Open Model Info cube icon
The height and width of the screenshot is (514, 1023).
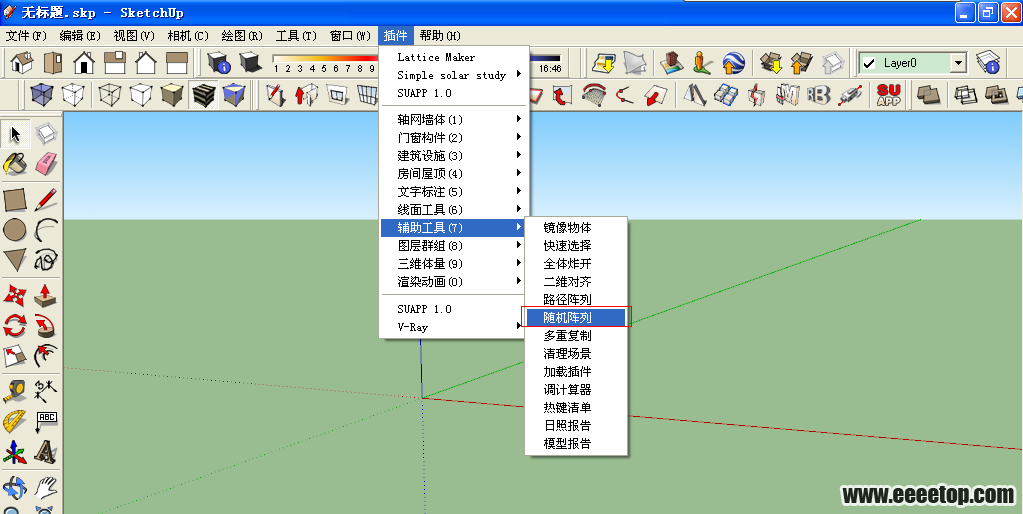pos(219,63)
